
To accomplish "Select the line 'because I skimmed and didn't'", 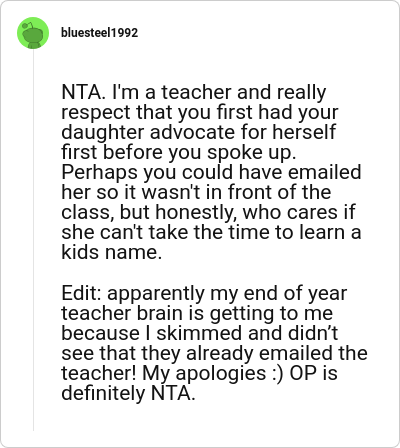I will (x=200, y=333).
